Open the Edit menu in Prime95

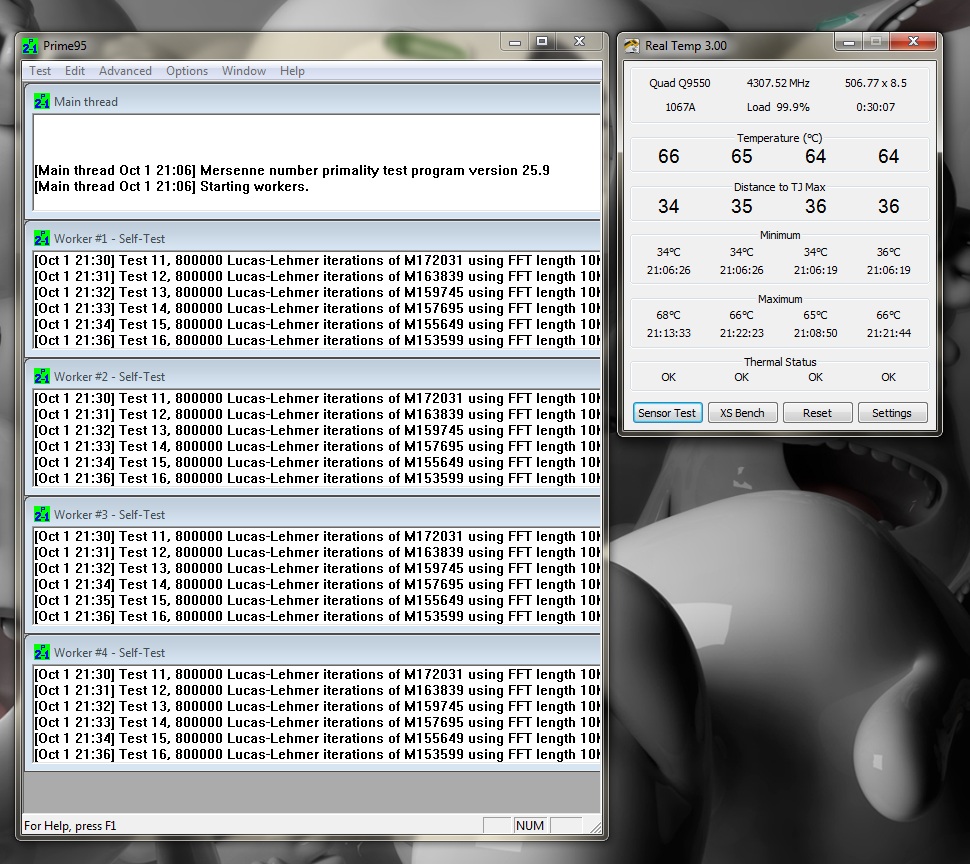click(74, 71)
